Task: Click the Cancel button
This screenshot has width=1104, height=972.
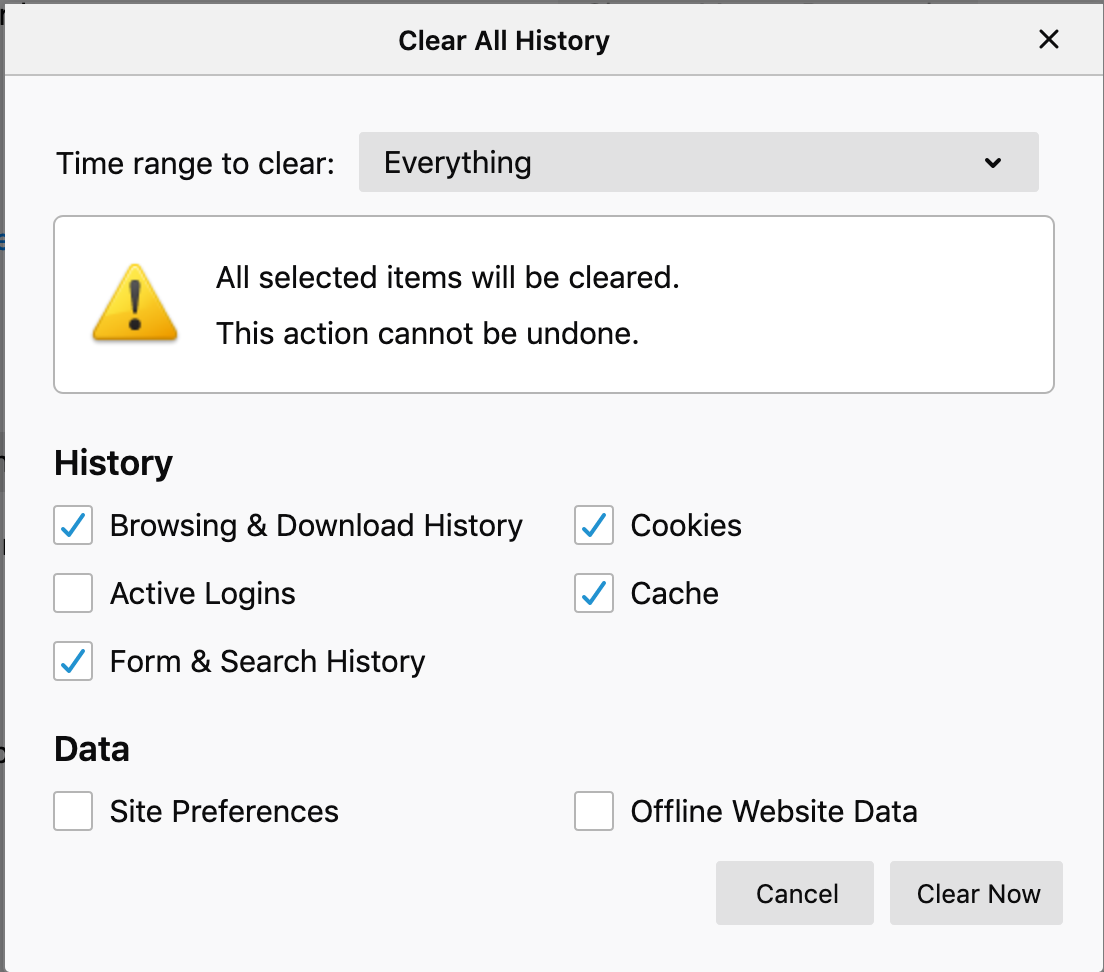Action: 794,893
